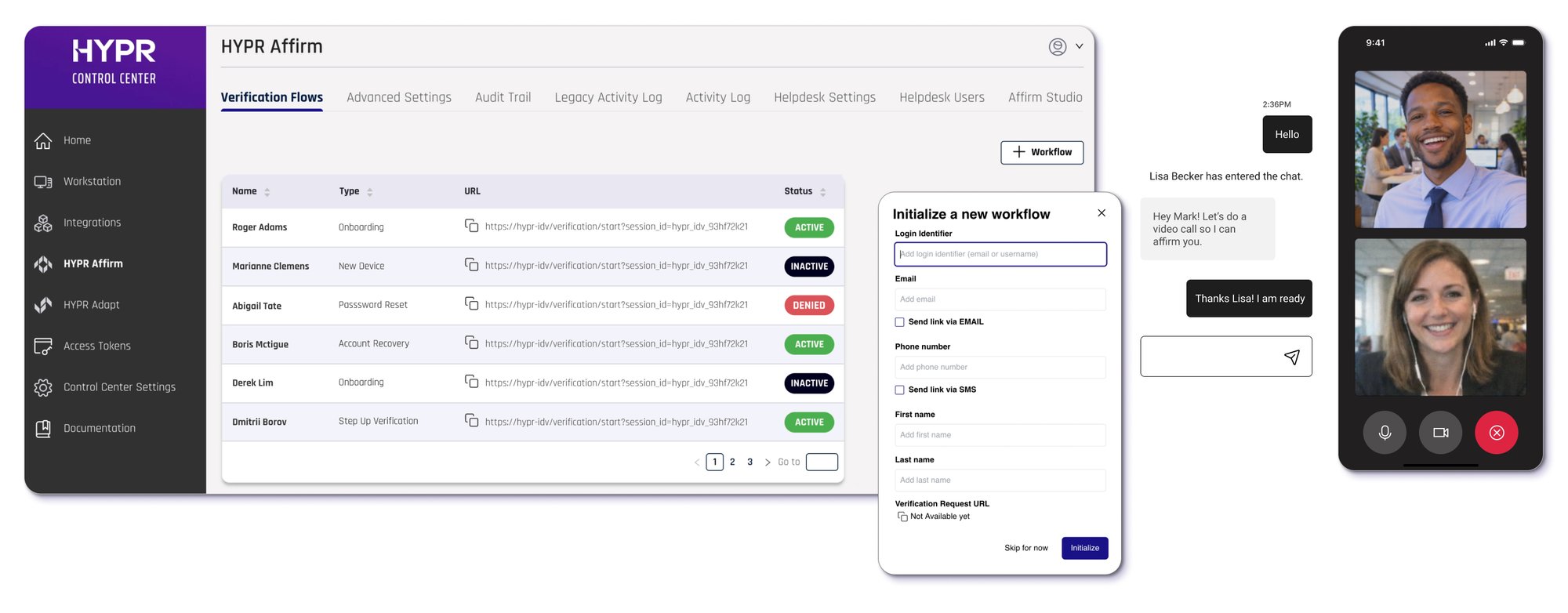
Task: Toggle the camera in video call
Action: [1440, 433]
